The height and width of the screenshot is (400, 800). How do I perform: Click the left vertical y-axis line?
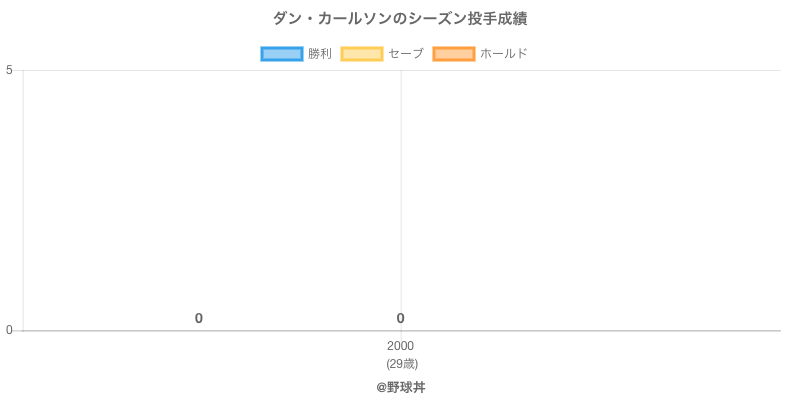click(x=23, y=200)
